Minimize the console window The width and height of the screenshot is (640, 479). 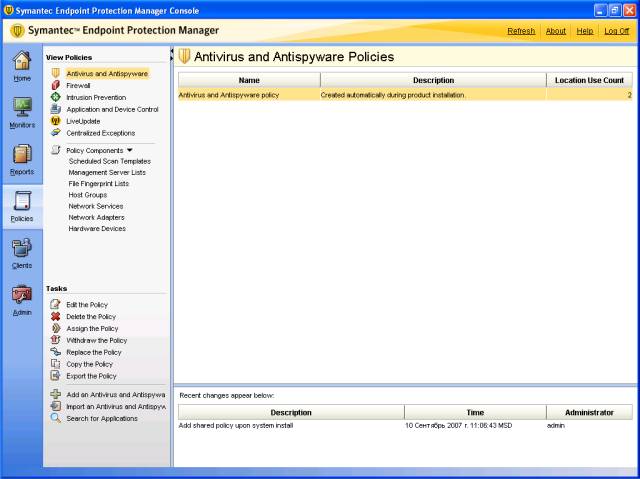[x=600, y=10]
